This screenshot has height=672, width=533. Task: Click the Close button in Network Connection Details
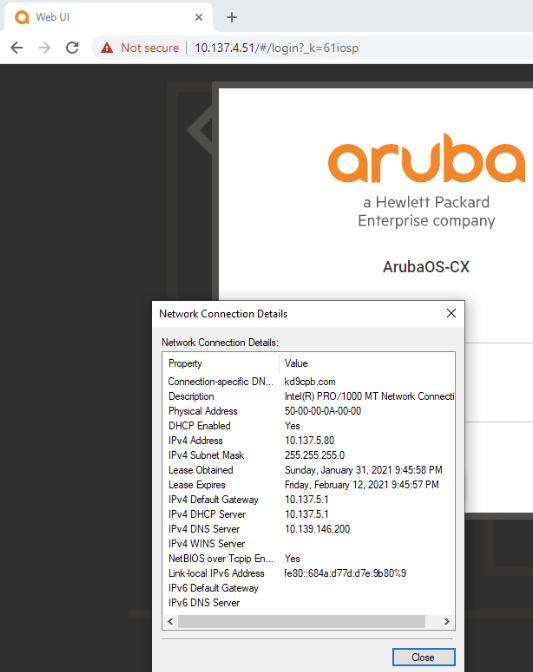[423, 657]
